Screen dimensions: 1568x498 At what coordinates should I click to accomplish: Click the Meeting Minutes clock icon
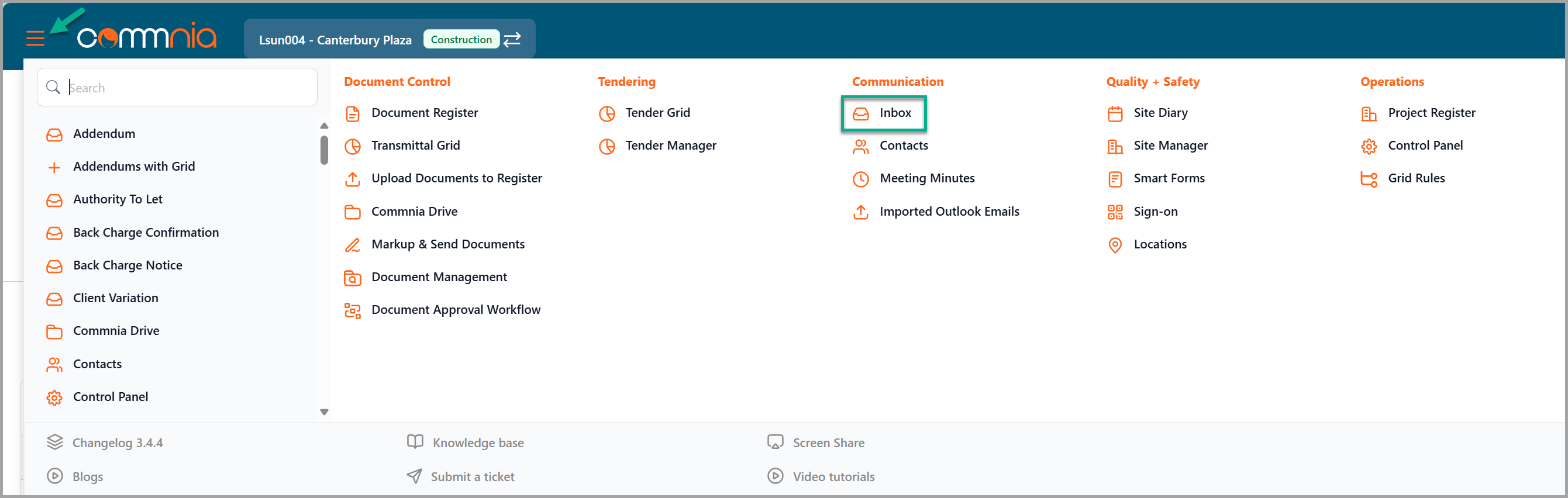[x=861, y=179]
